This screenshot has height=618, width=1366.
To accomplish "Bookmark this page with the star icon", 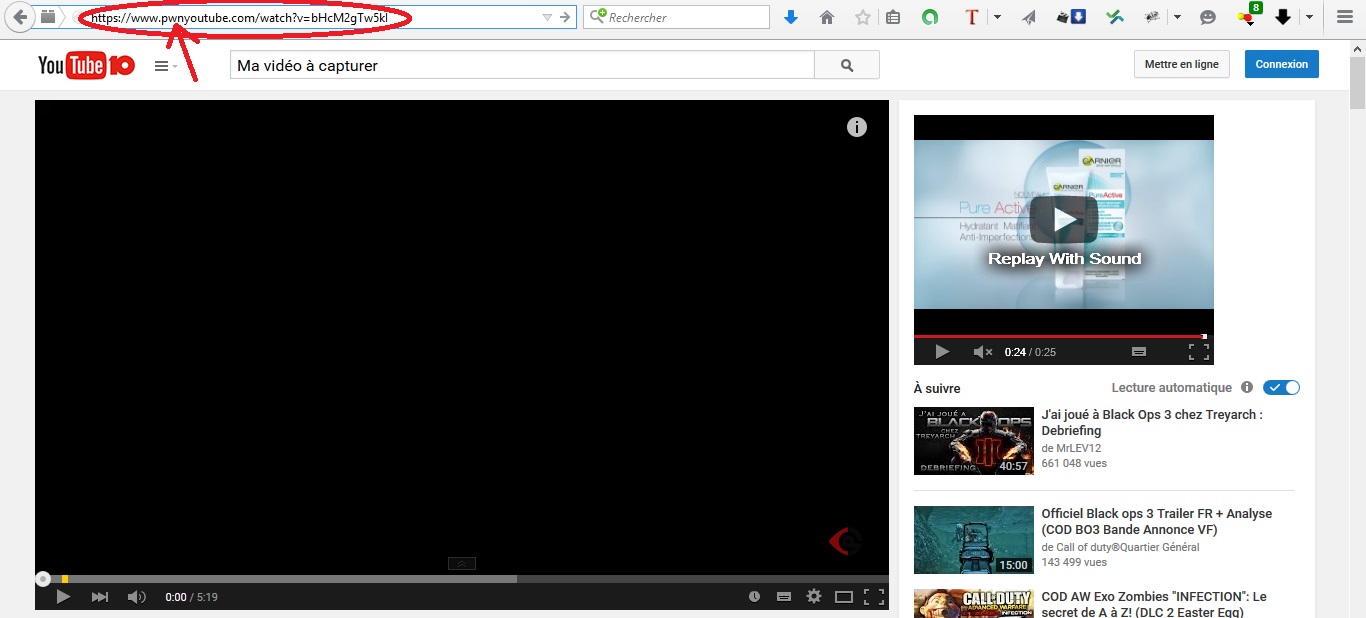I will point(863,17).
